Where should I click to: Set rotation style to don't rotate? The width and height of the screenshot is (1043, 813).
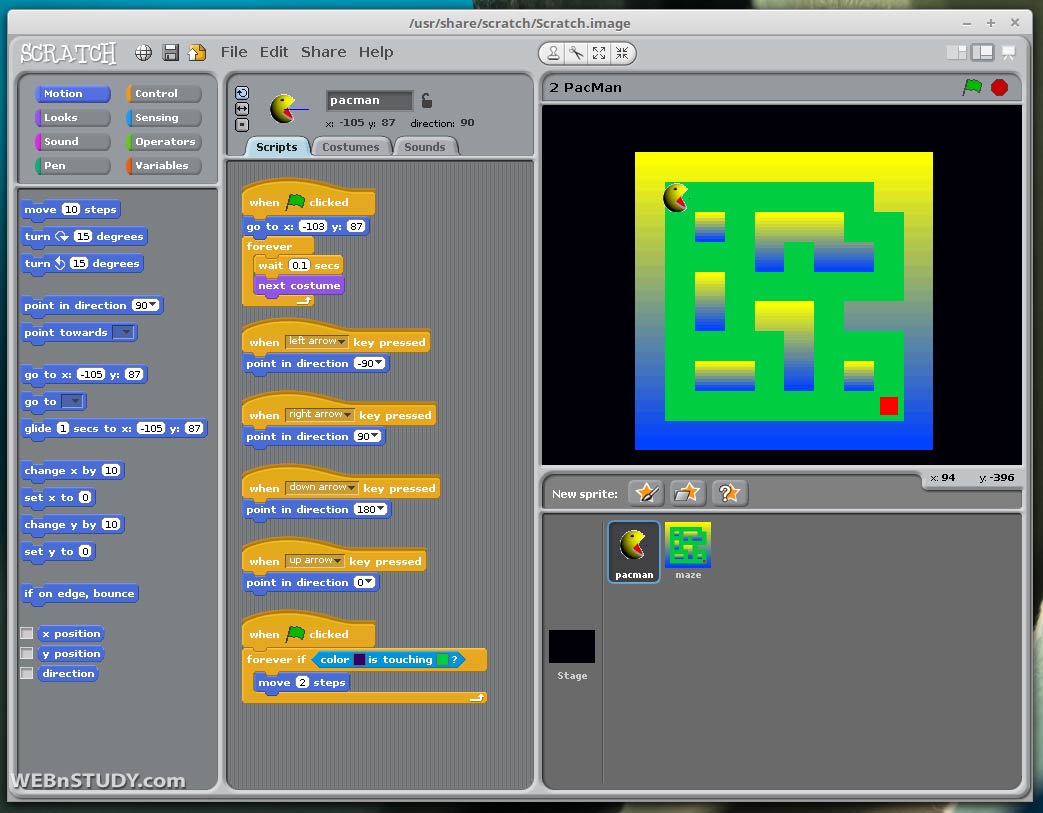(242, 124)
